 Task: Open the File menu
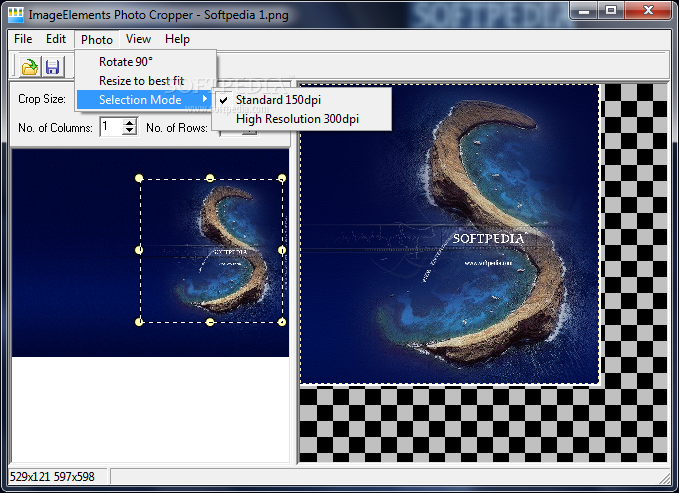point(23,39)
